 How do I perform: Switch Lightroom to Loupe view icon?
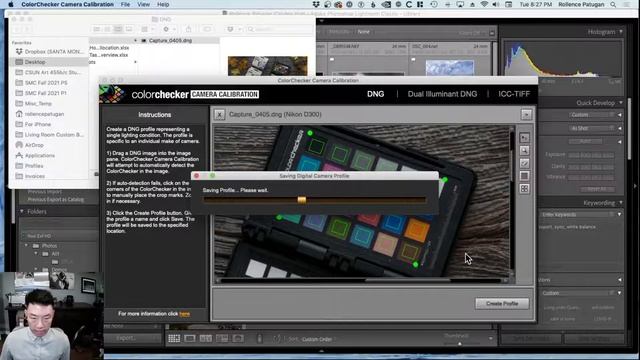[190, 338]
